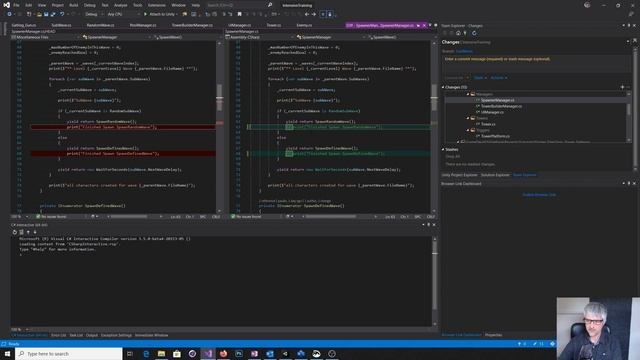Viewport: 640px width, 360px height.
Task: Click the Windows taskbar search box
Action: click(x=69, y=353)
